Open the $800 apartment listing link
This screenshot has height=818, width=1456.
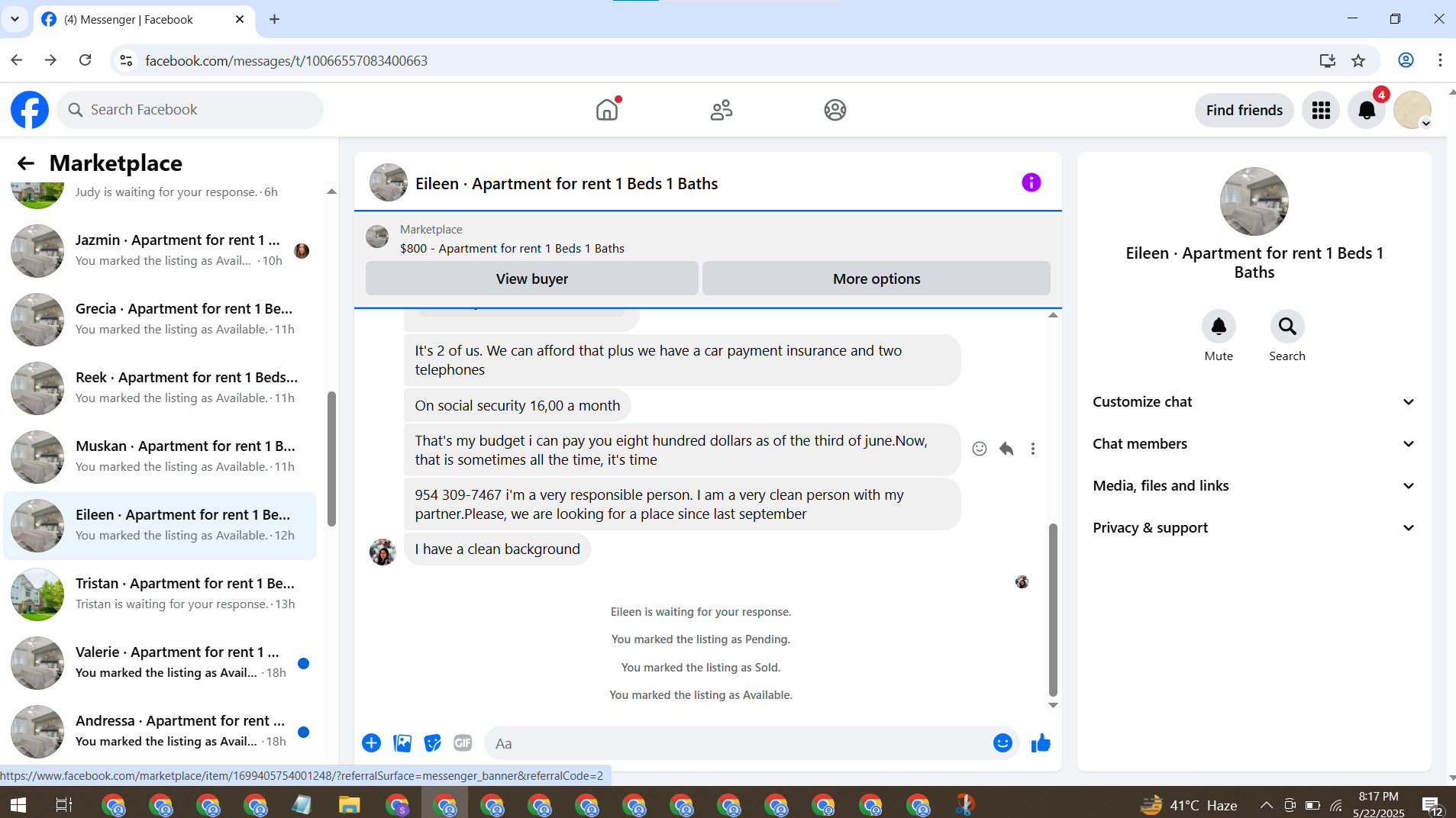[512, 248]
